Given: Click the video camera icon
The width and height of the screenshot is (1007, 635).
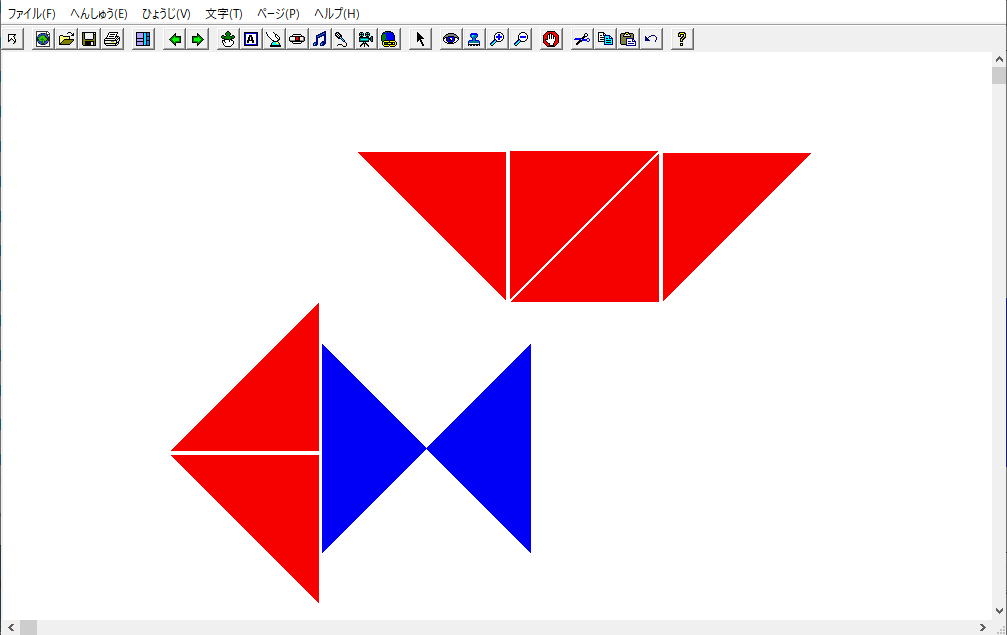Looking at the screenshot, I should click(366, 39).
